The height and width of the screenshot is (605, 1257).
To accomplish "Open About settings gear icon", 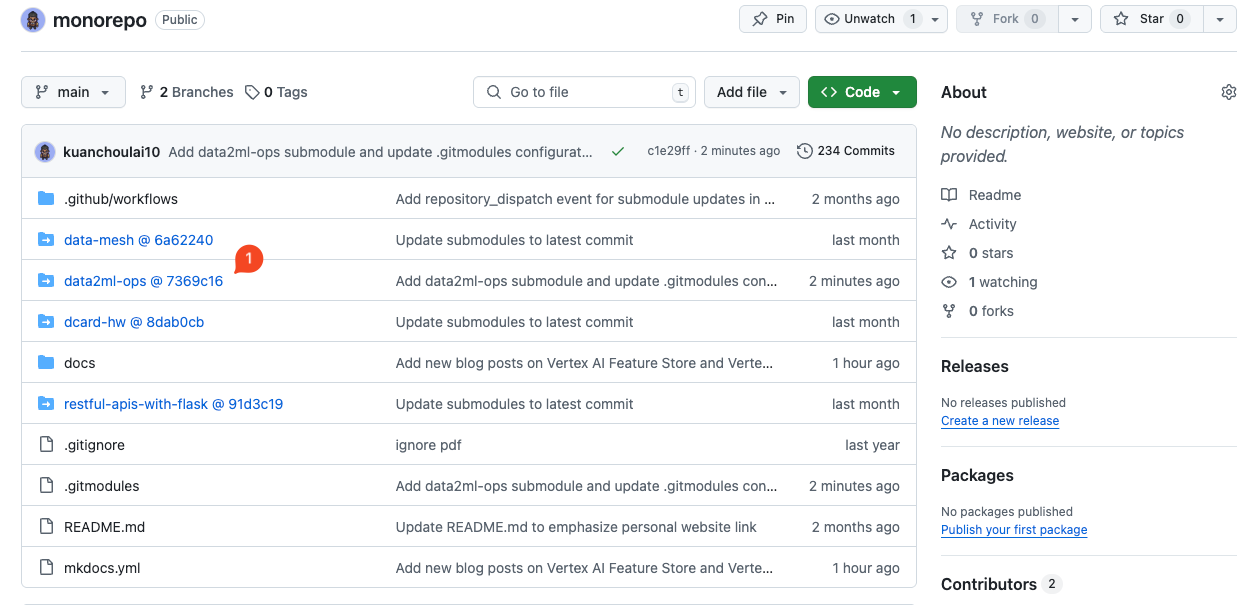I will point(1229,92).
